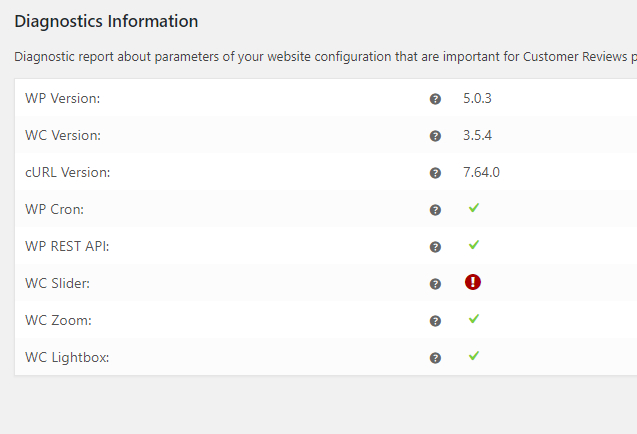Click the green checkmark for WP Cron
Image resolution: width=637 pixels, height=434 pixels.
click(474, 208)
